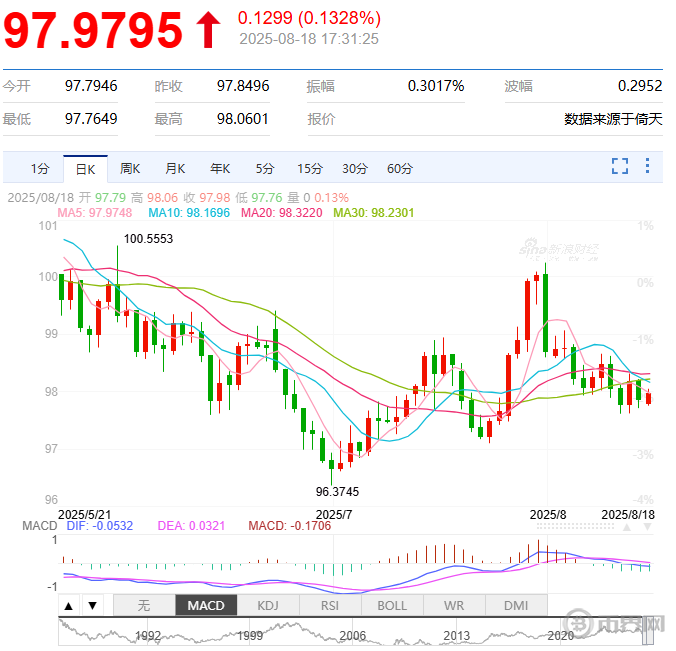Switch to the 1分 chart tab

click(x=39, y=168)
